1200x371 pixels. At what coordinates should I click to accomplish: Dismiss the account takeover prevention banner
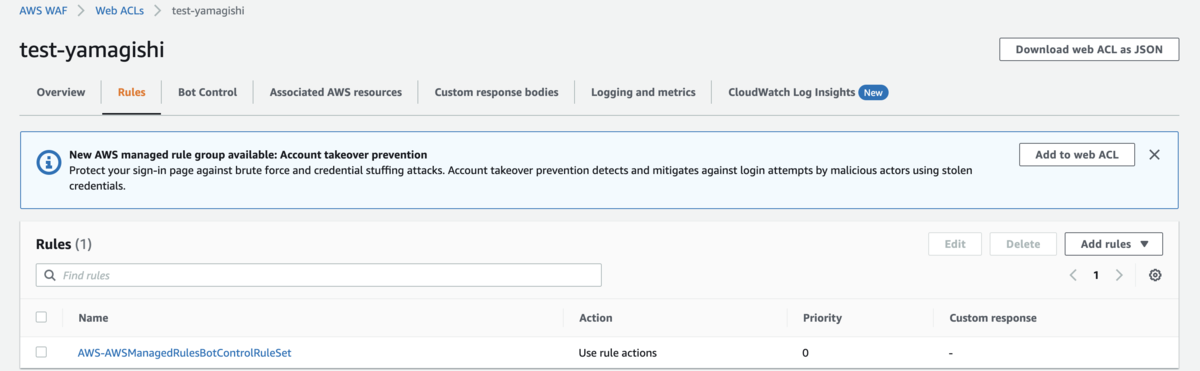[x=1154, y=155]
